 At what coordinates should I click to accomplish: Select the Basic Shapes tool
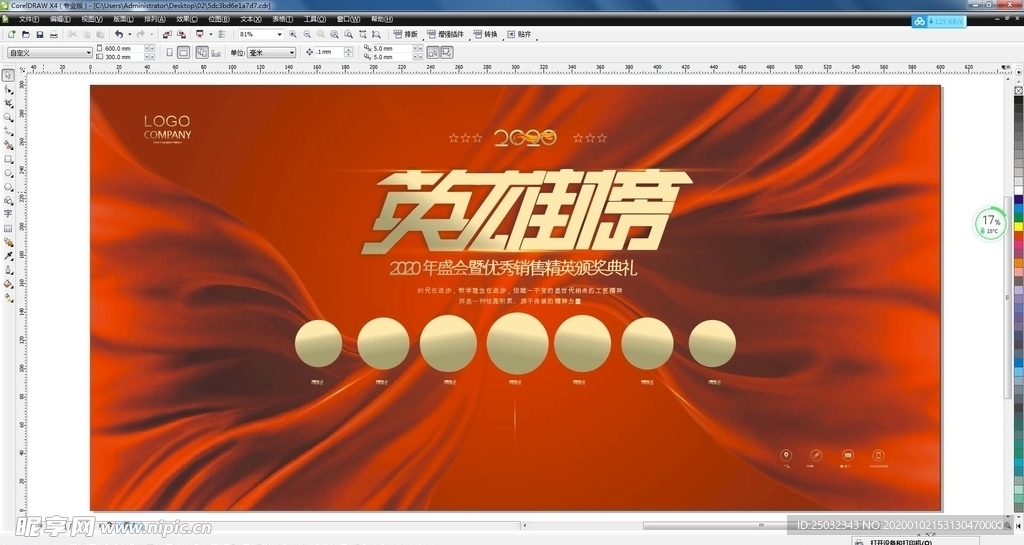(8, 200)
